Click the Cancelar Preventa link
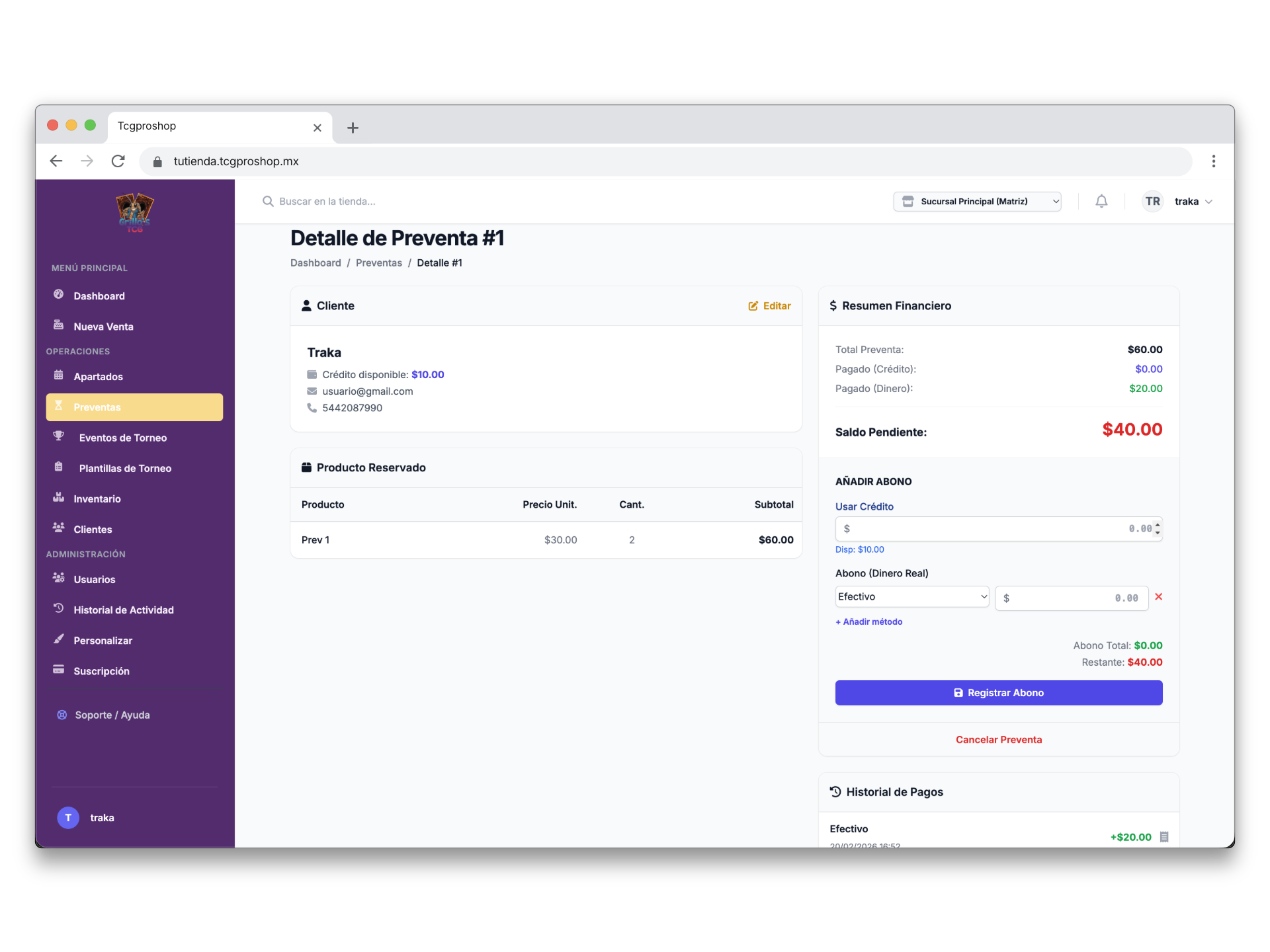1270x952 pixels. pos(998,740)
